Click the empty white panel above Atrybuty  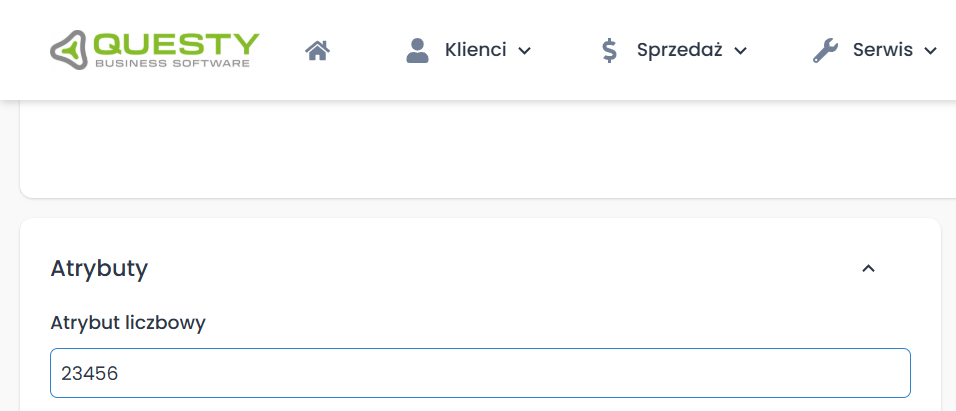click(480, 155)
